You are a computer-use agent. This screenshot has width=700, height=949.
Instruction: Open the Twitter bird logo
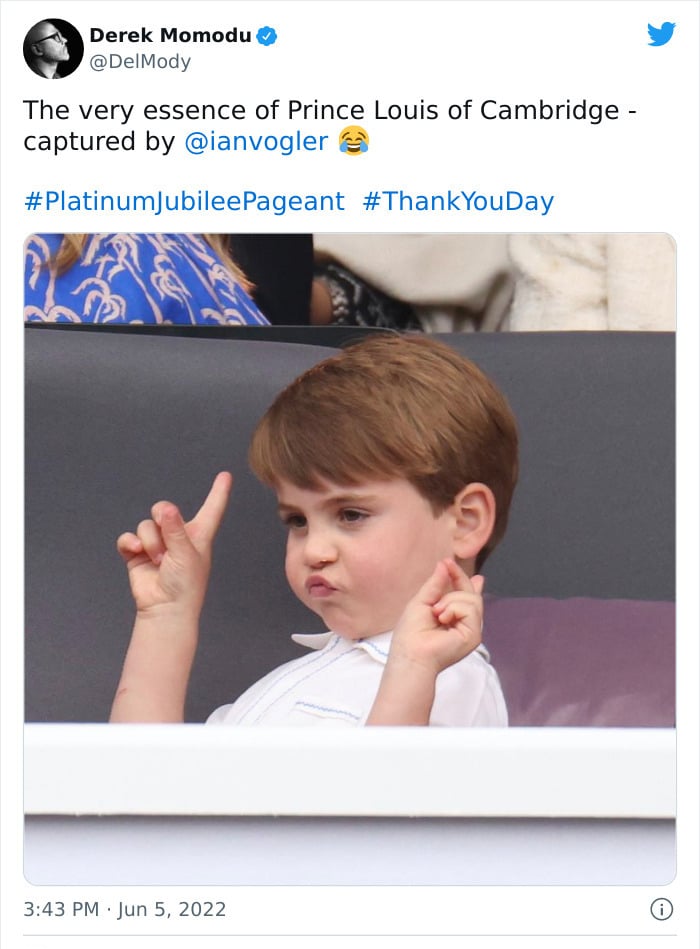[x=661, y=34]
